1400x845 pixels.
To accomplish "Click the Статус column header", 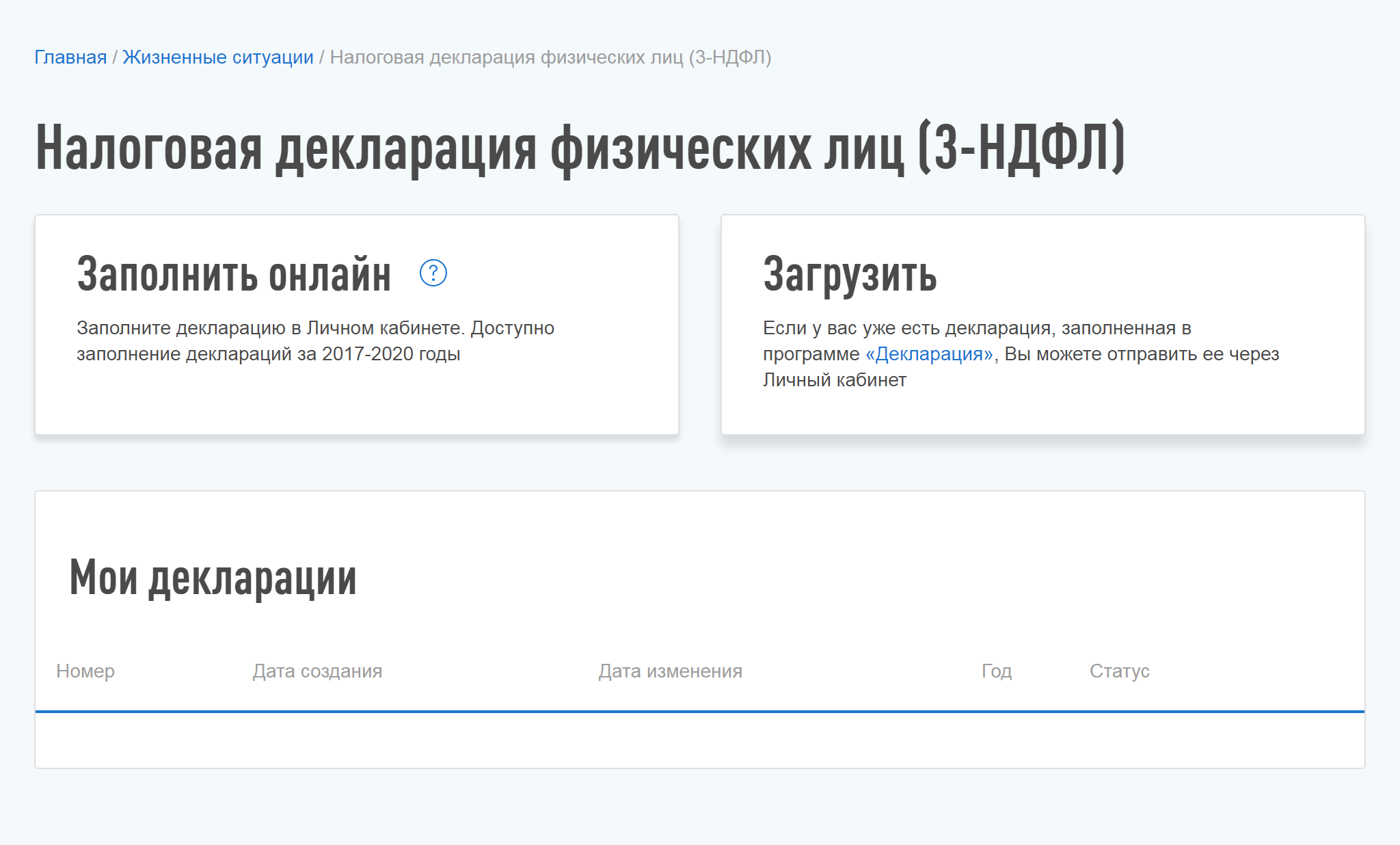I will pos(1120,671).
